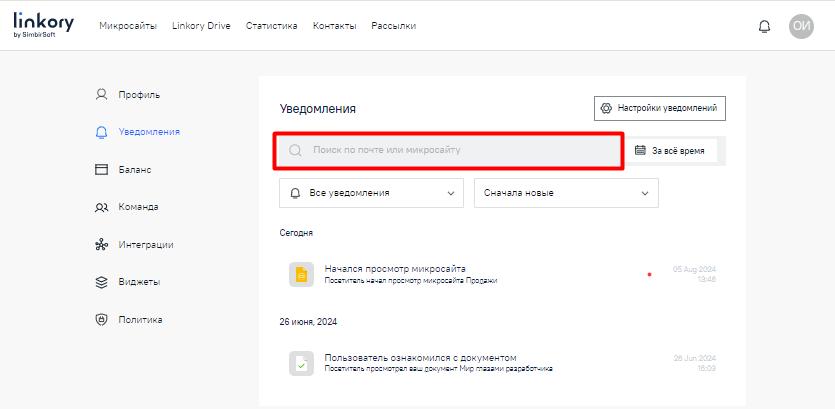Click the Сегодня group heading
The height and width of the screenshot is (409, 835).
[296, 233]
